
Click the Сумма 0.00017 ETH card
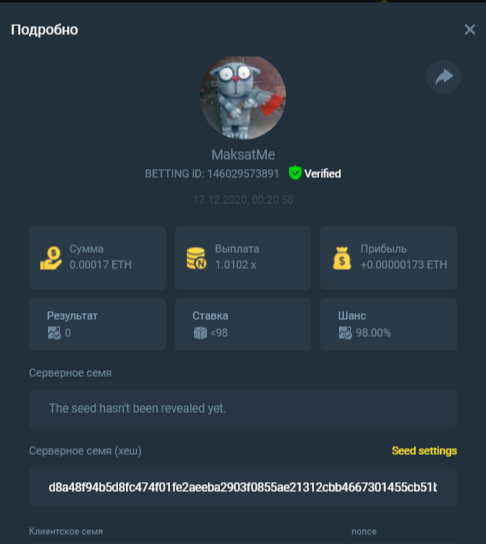point(97,258)
